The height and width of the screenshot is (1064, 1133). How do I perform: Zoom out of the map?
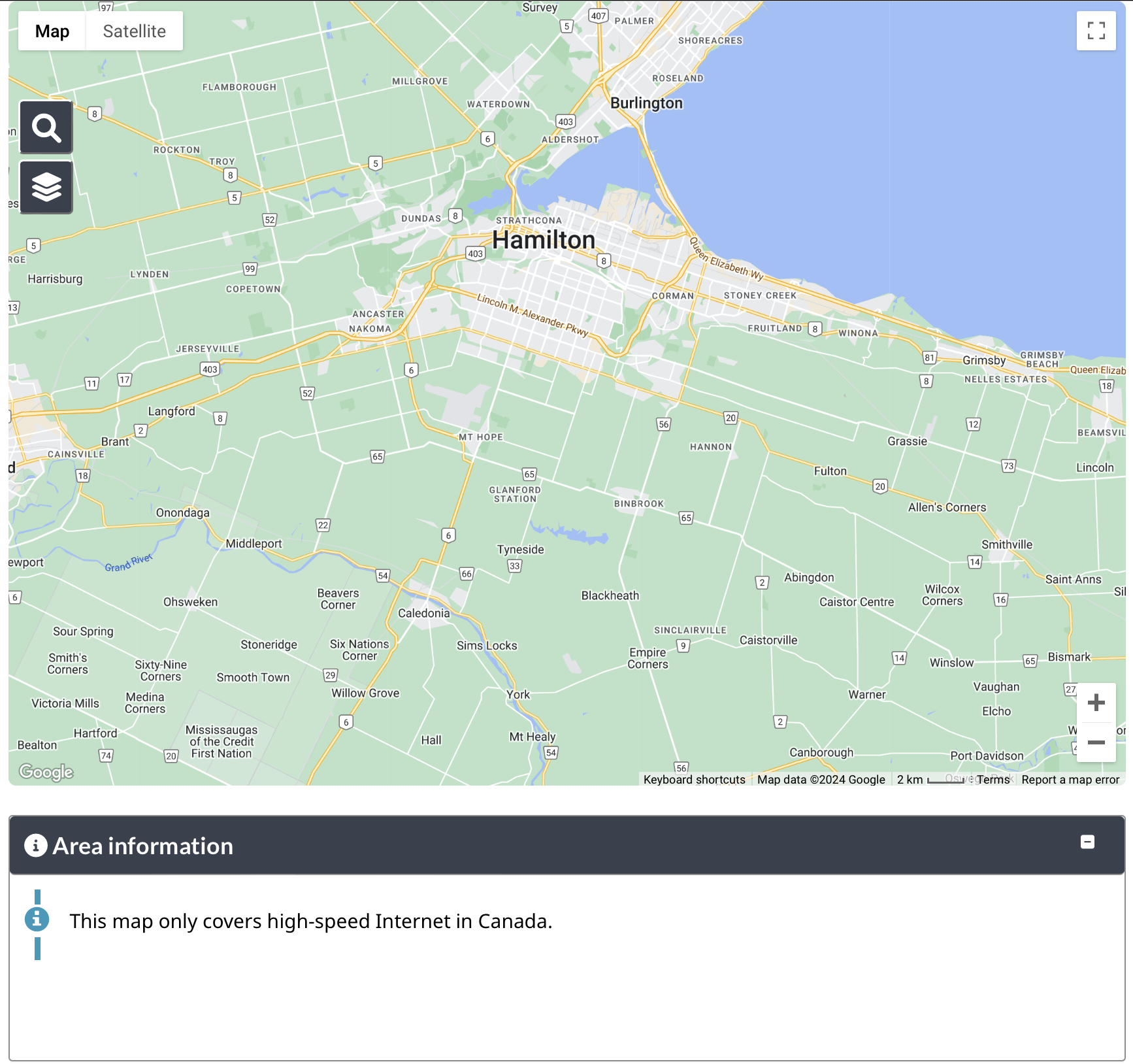point(1096,742)
